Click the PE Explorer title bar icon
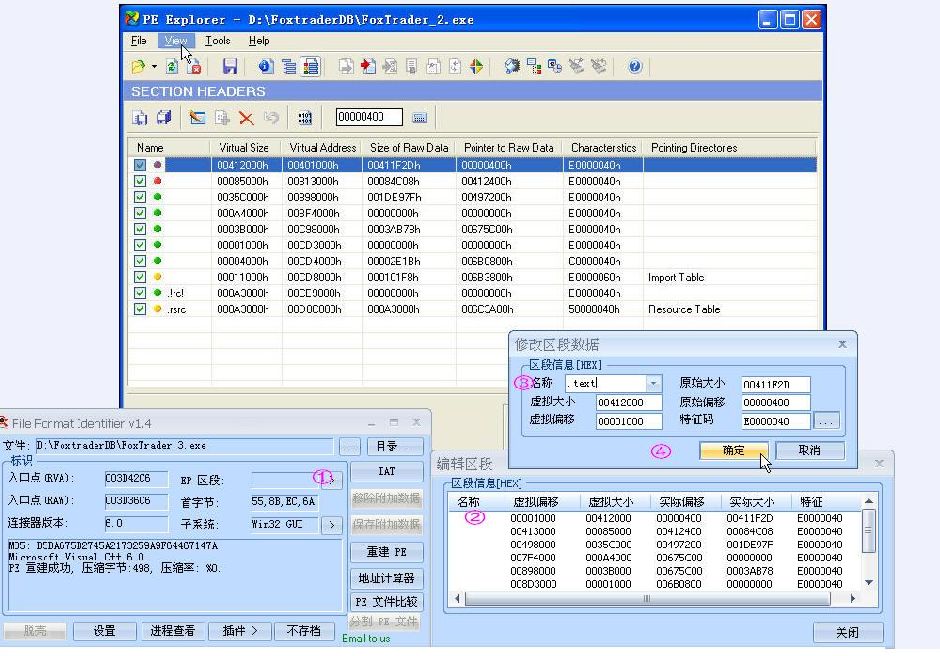The width and height of the screenshot is (940, 656). coord(132,19)
